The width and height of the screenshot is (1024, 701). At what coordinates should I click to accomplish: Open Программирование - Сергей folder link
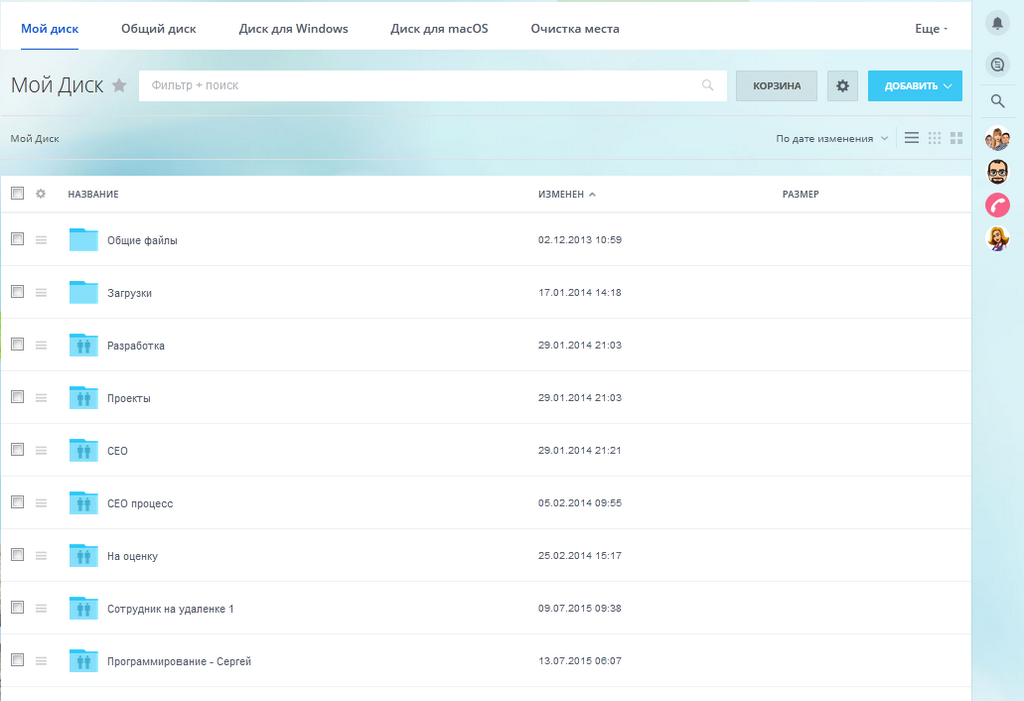click(179, 661)
